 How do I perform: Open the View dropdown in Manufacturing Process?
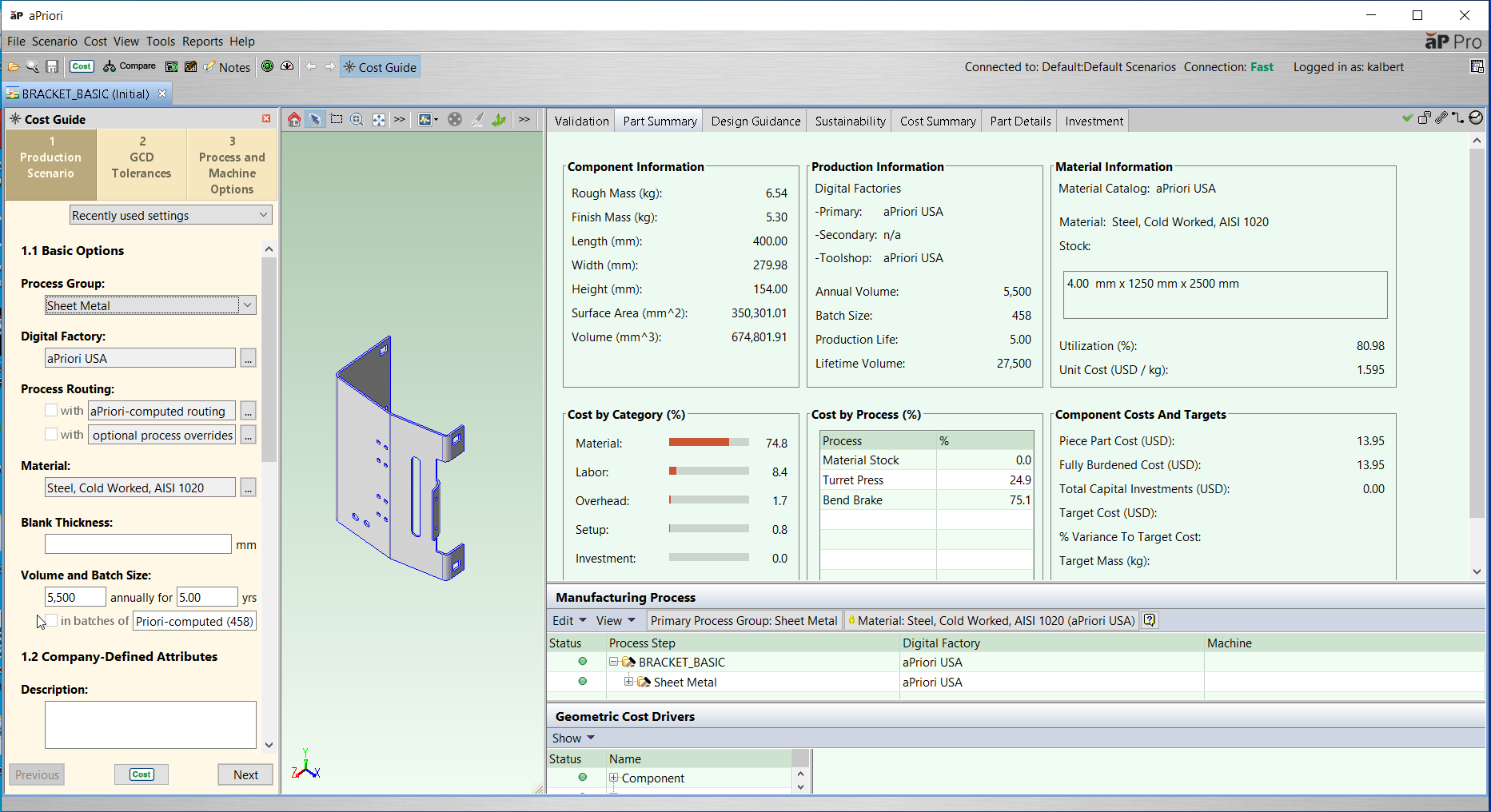point(616,620)
